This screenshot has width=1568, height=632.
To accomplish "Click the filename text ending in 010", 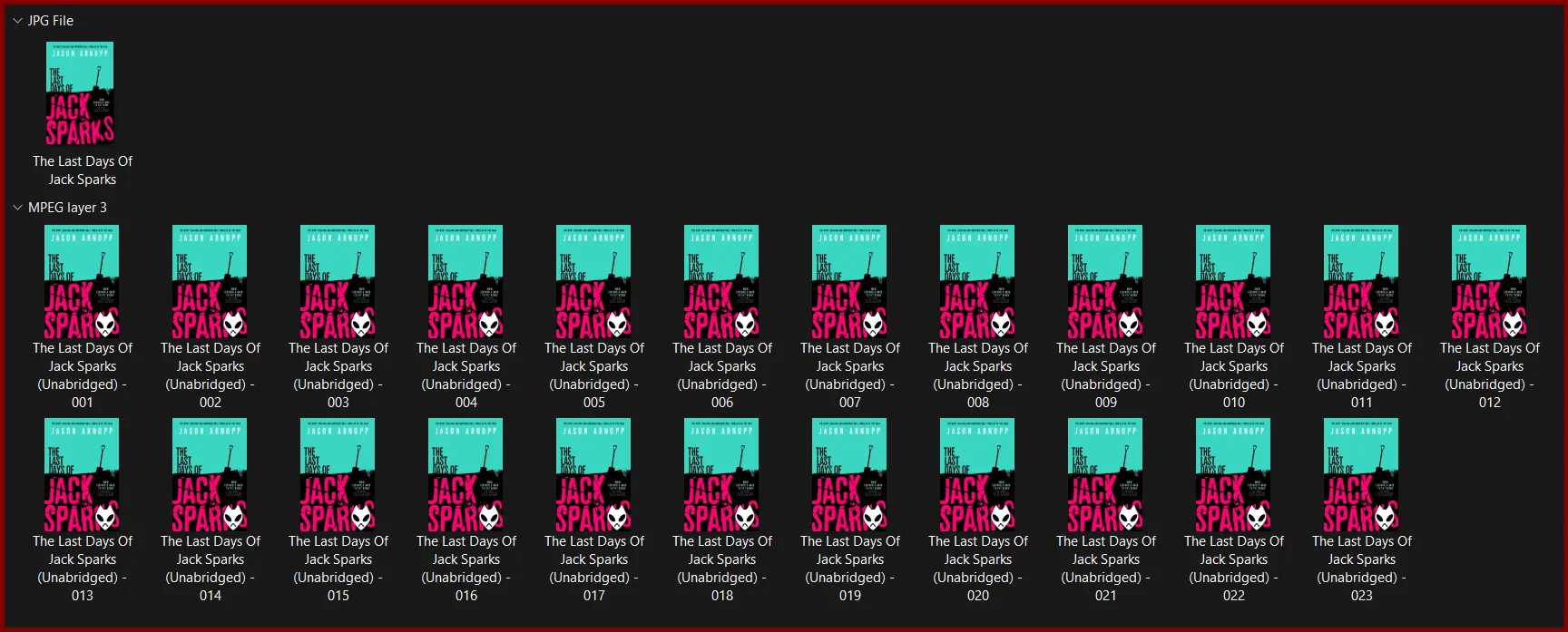I will (1234, 375).
